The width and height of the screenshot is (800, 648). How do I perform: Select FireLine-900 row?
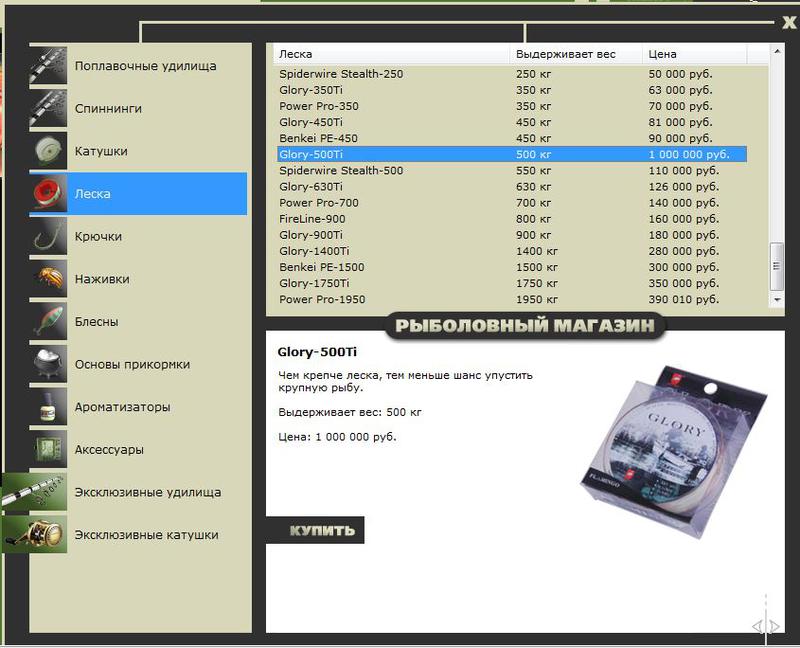[512, 219]
